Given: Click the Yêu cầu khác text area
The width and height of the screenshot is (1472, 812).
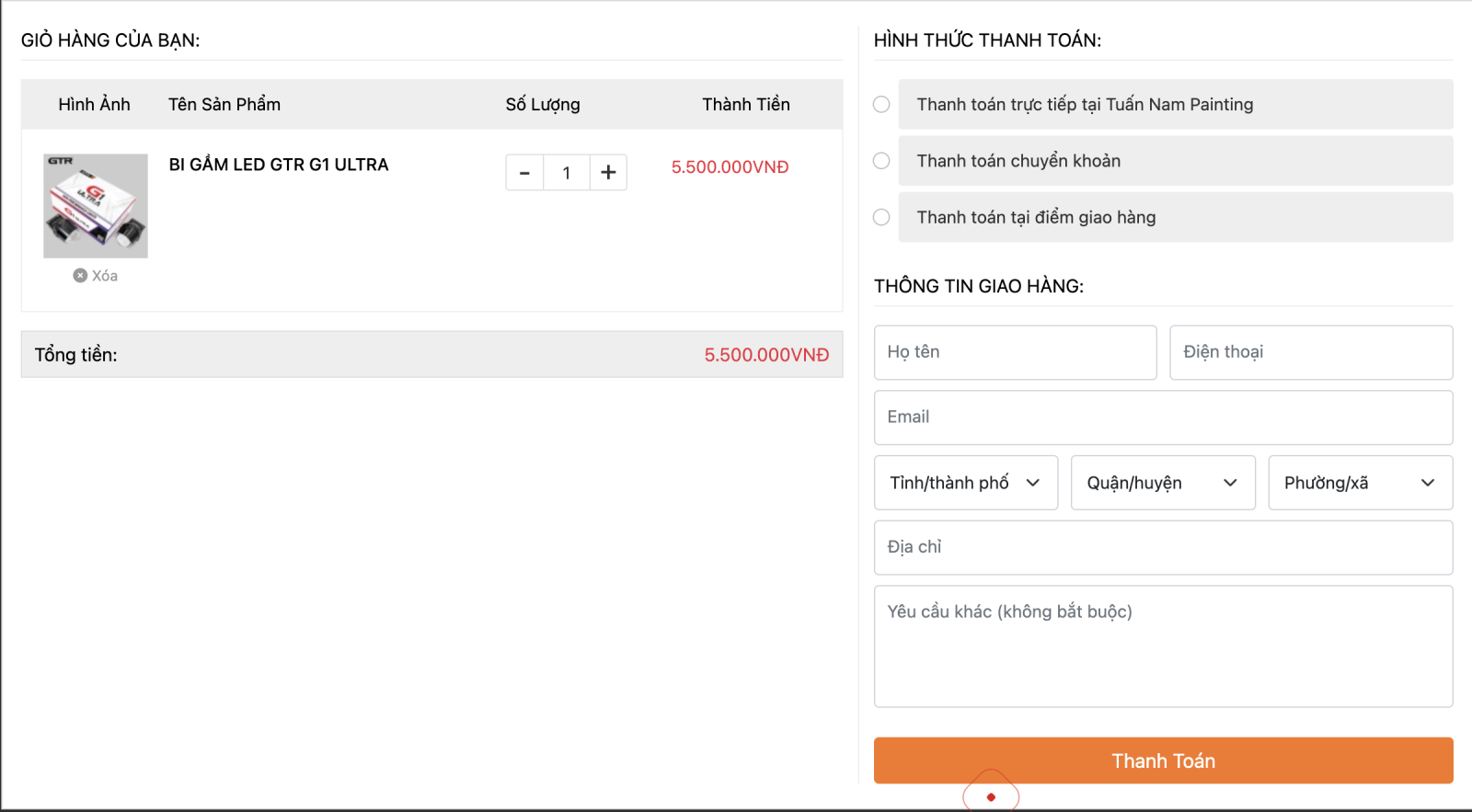Looking at the screenshot, I should point(1164,646).
